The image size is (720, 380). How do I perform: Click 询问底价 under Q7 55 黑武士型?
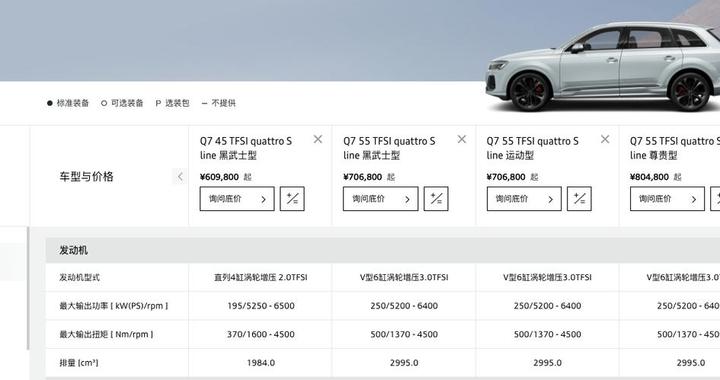380,199
